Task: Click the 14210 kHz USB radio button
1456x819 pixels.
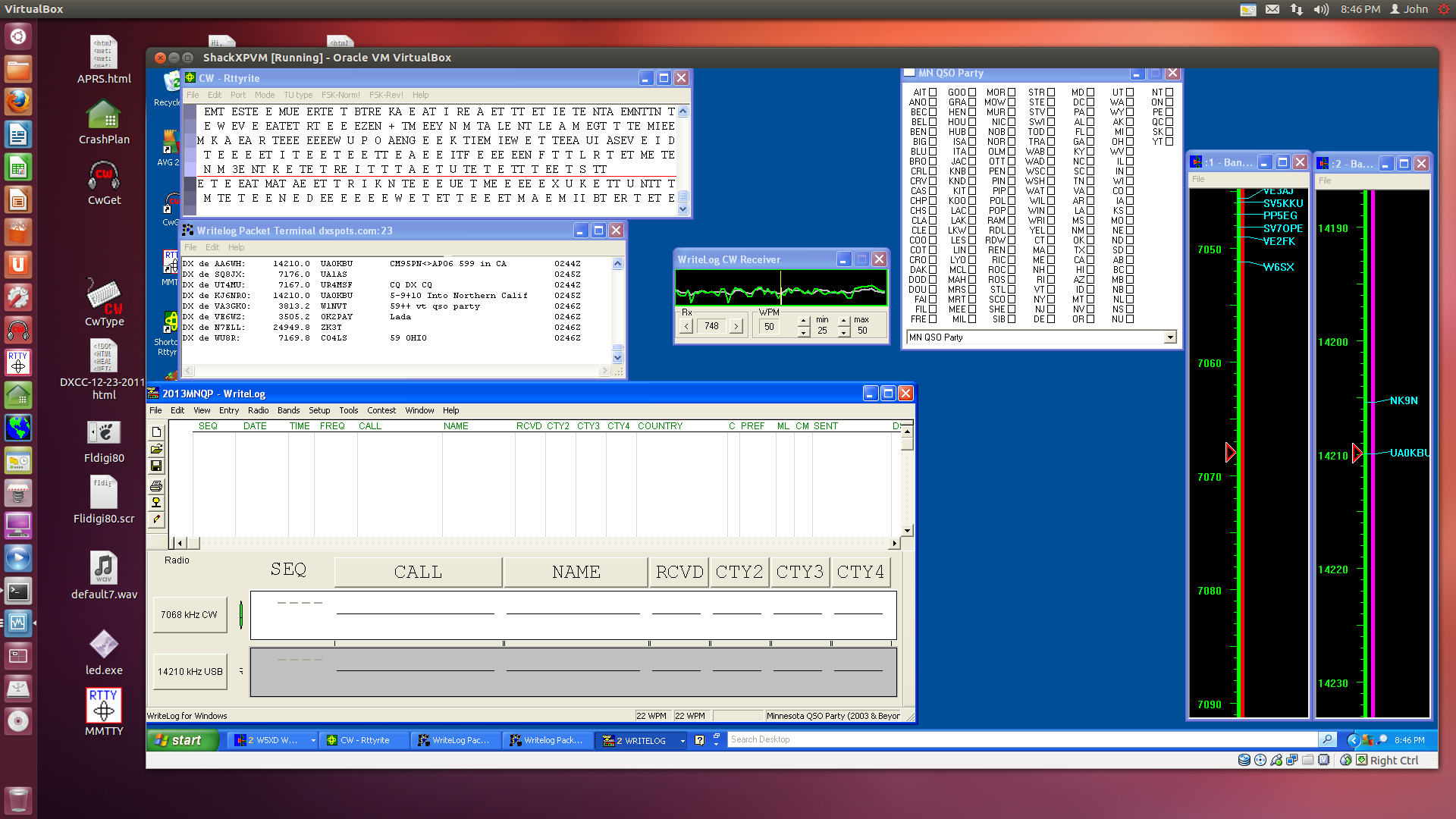Action: coord(190,672)
